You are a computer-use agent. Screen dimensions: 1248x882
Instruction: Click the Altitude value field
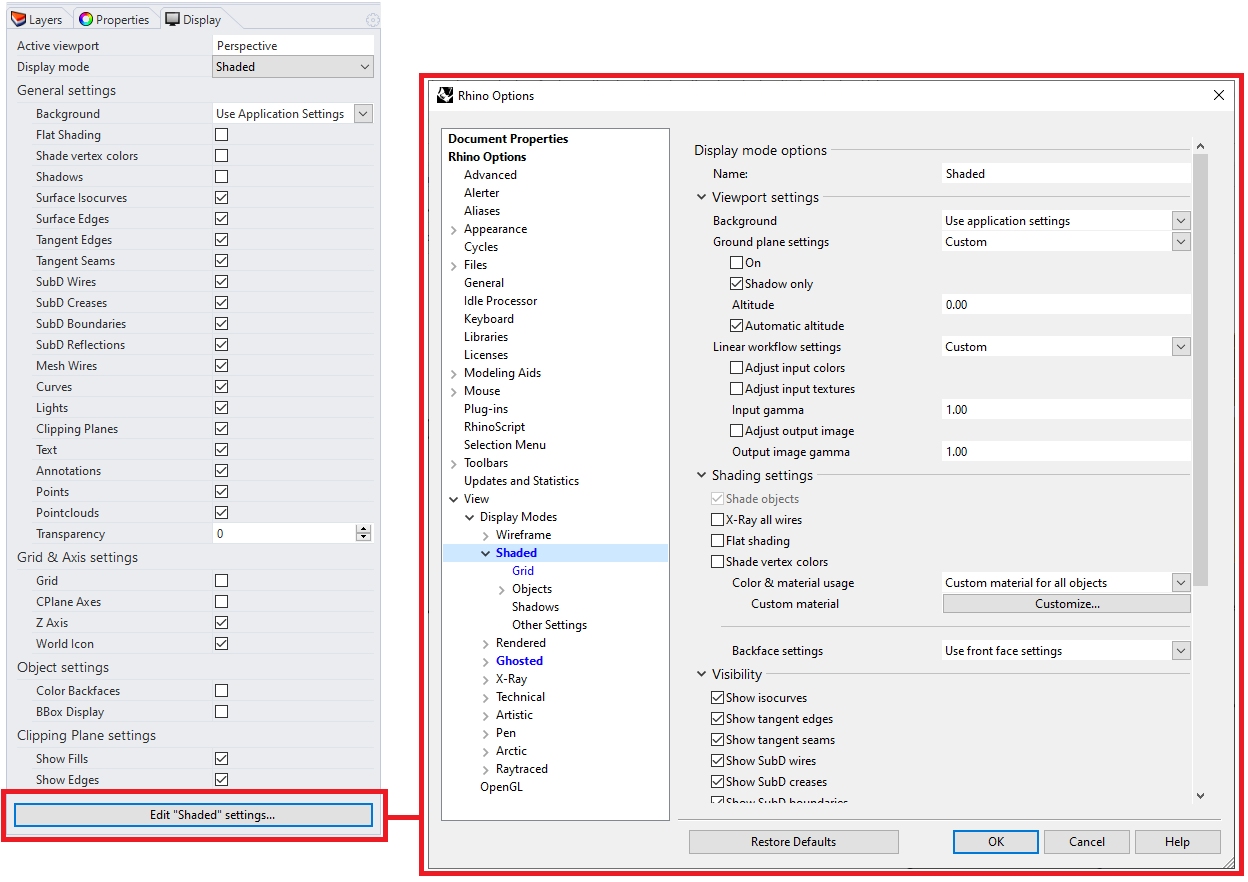1066,305
